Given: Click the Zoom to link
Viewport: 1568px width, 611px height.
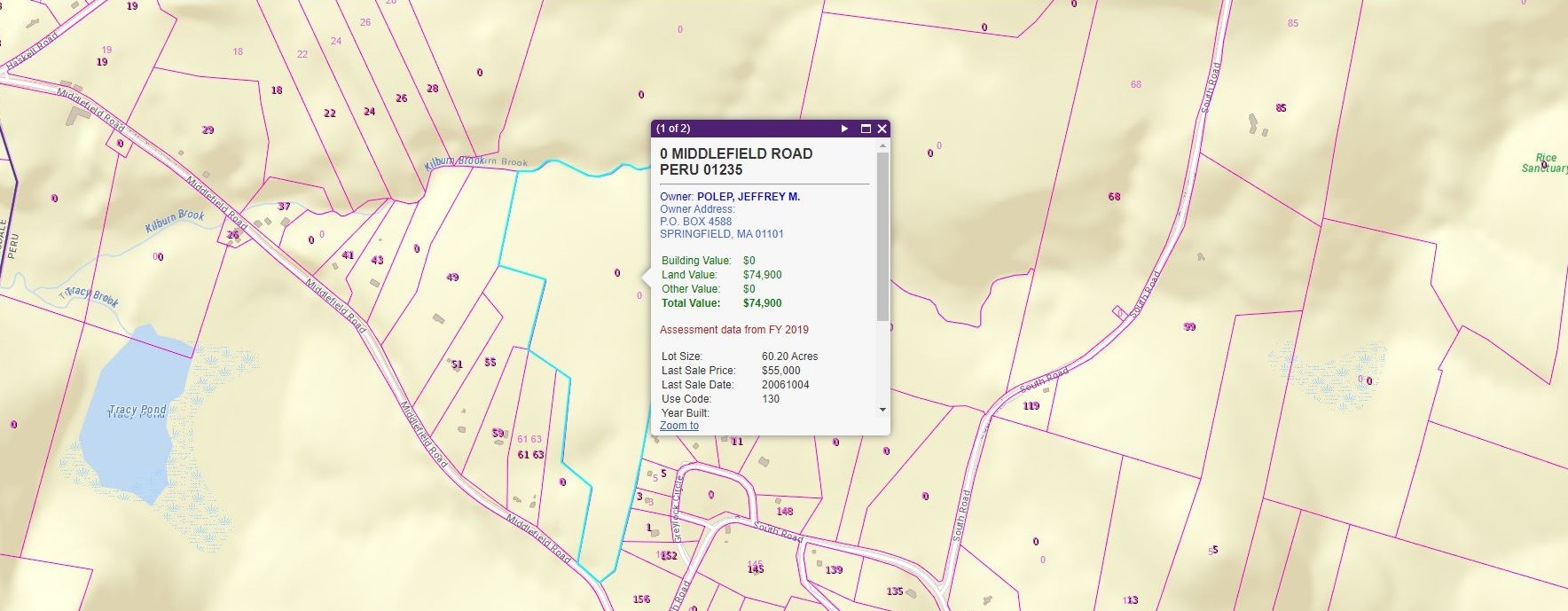Looking at the screenshot, I should coord(679,426).
